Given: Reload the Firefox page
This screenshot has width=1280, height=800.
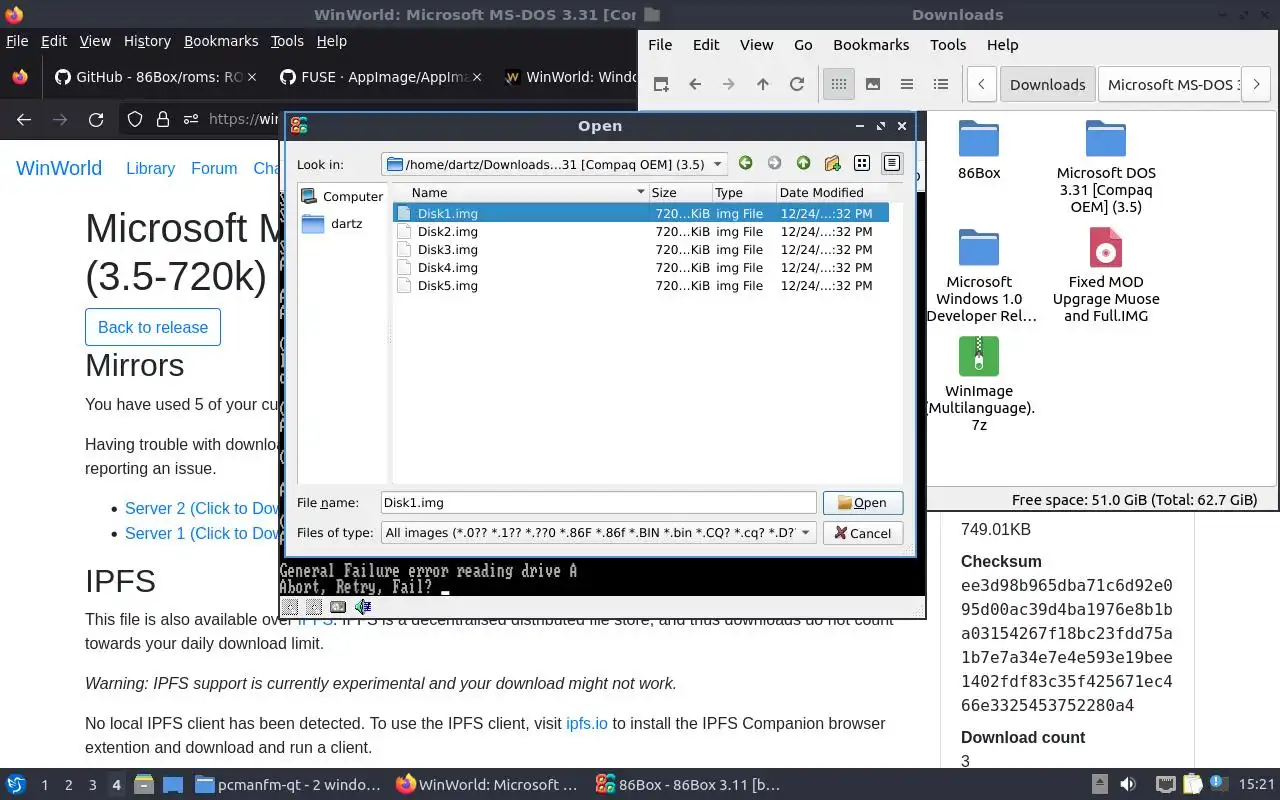Looking at the screenshot, I should click(96, 119).
